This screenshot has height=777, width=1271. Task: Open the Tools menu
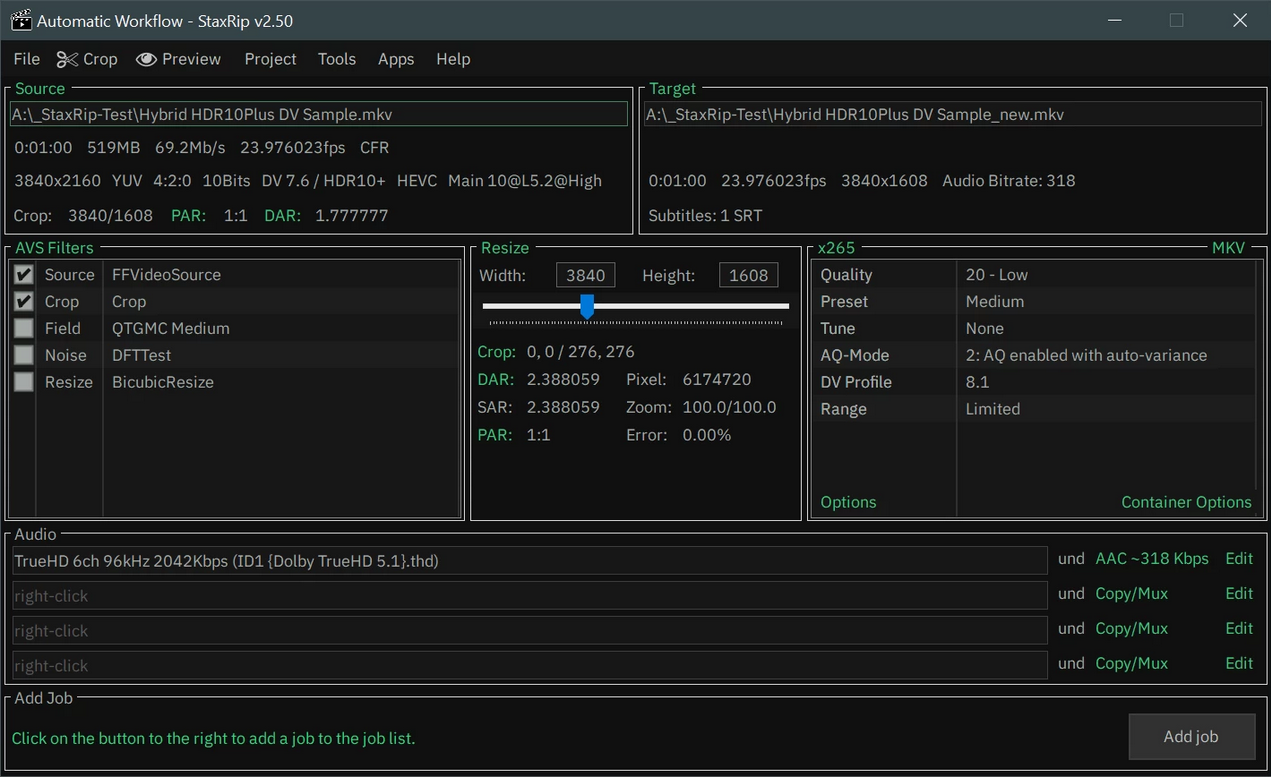point(336,60)
